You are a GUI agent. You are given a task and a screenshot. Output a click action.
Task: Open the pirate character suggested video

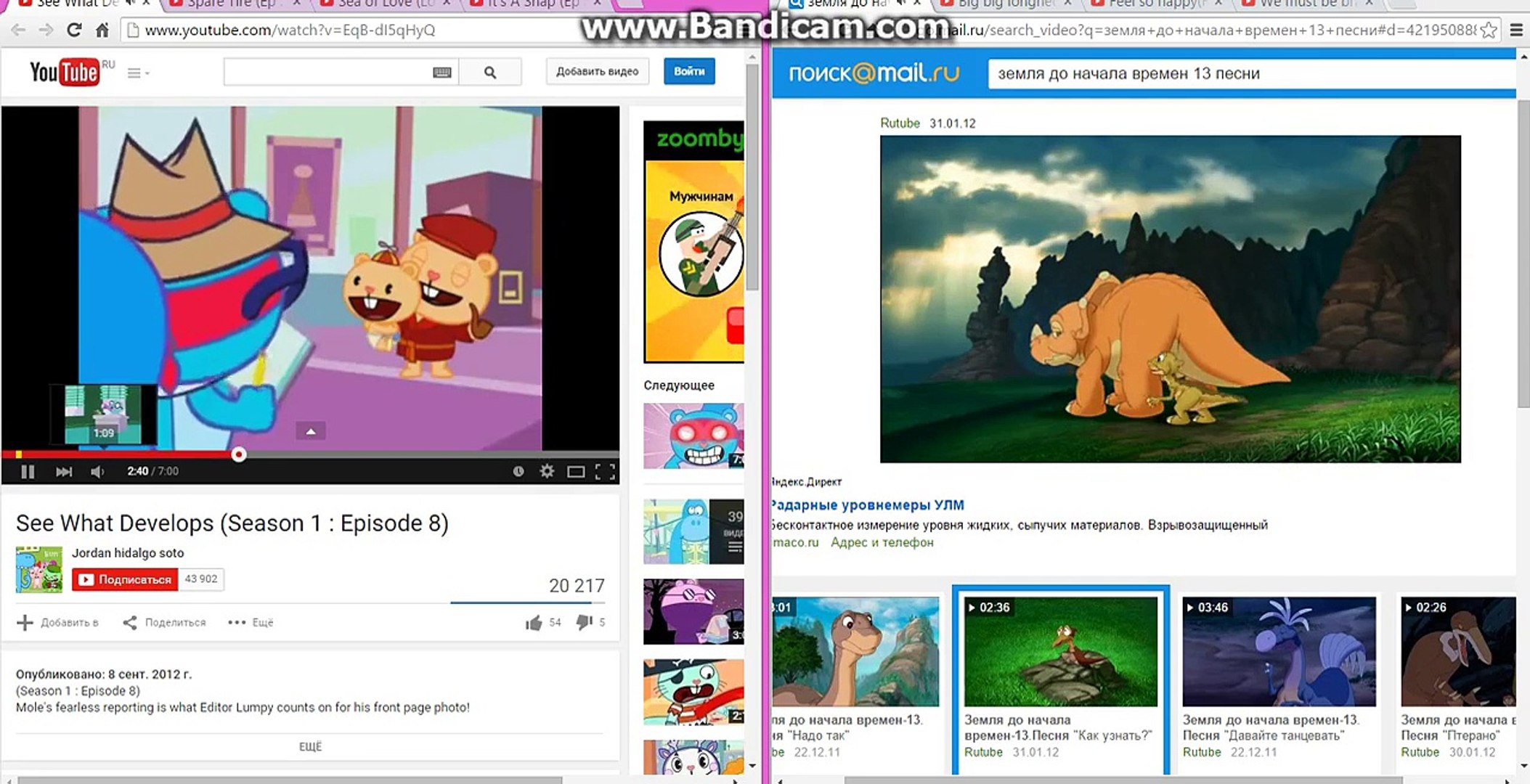(x=693, y=692)
